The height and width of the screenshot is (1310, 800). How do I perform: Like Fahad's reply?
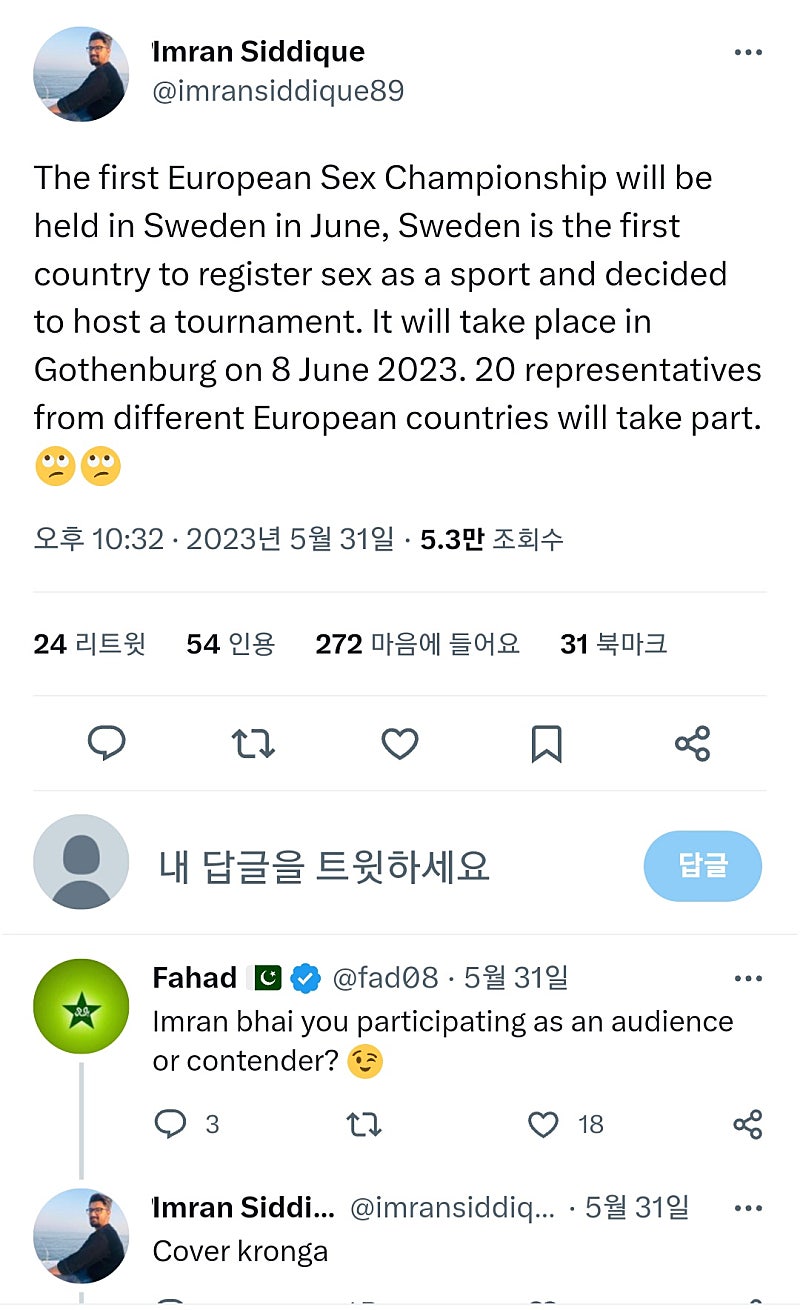(543, 1124)
